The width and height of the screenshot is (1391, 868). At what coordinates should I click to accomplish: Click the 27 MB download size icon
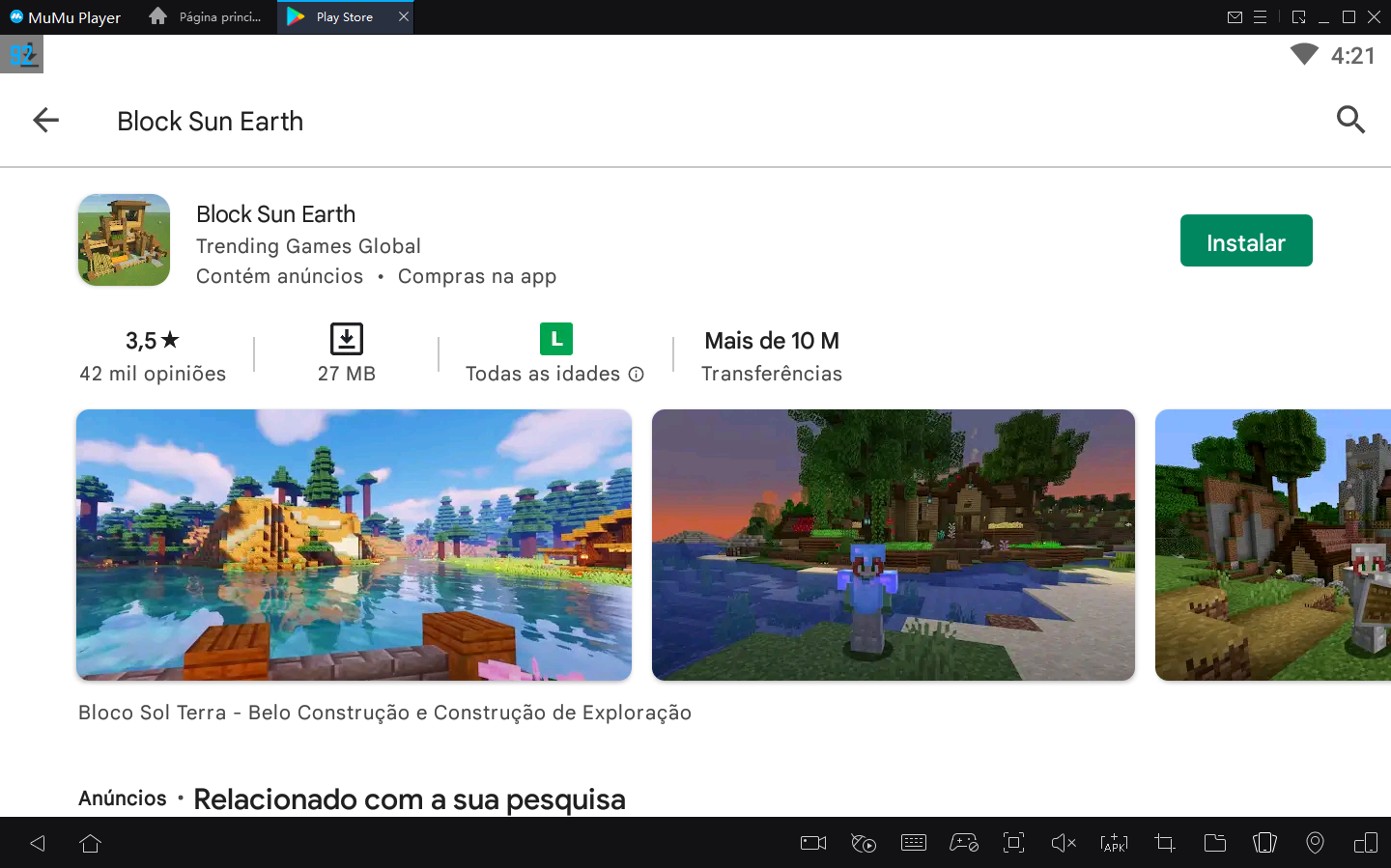pos(347,339)
